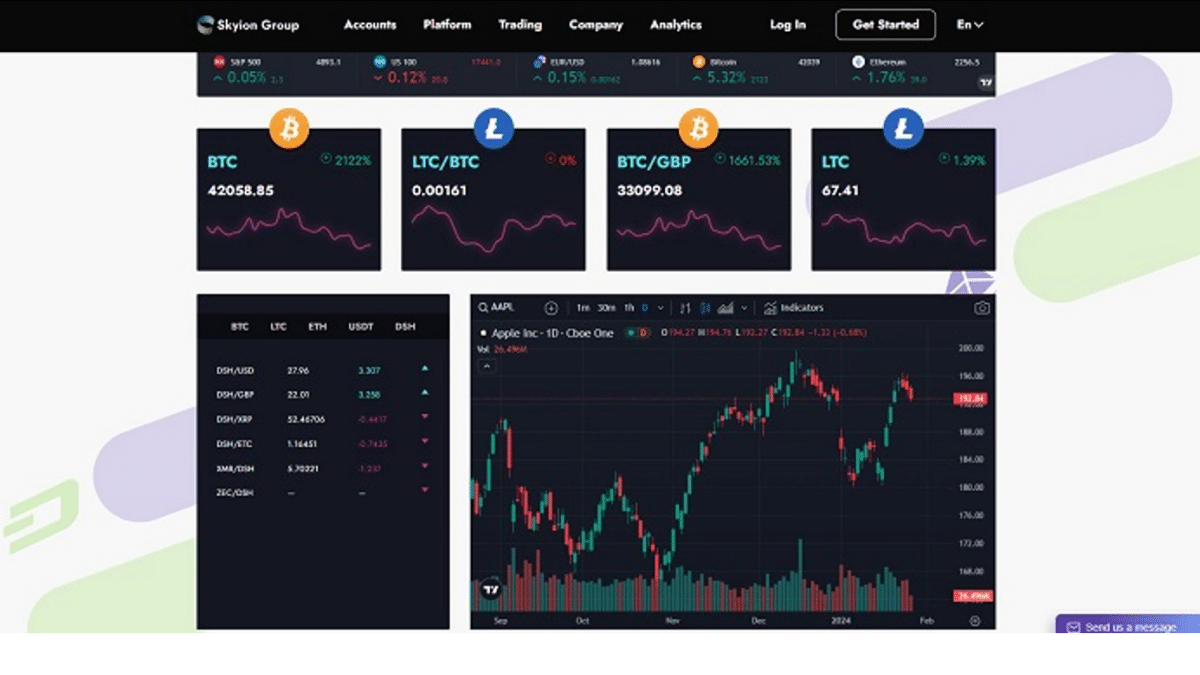Click the chart snapshot camera icon
The image size is (1200, 675).
pos(982,308)
